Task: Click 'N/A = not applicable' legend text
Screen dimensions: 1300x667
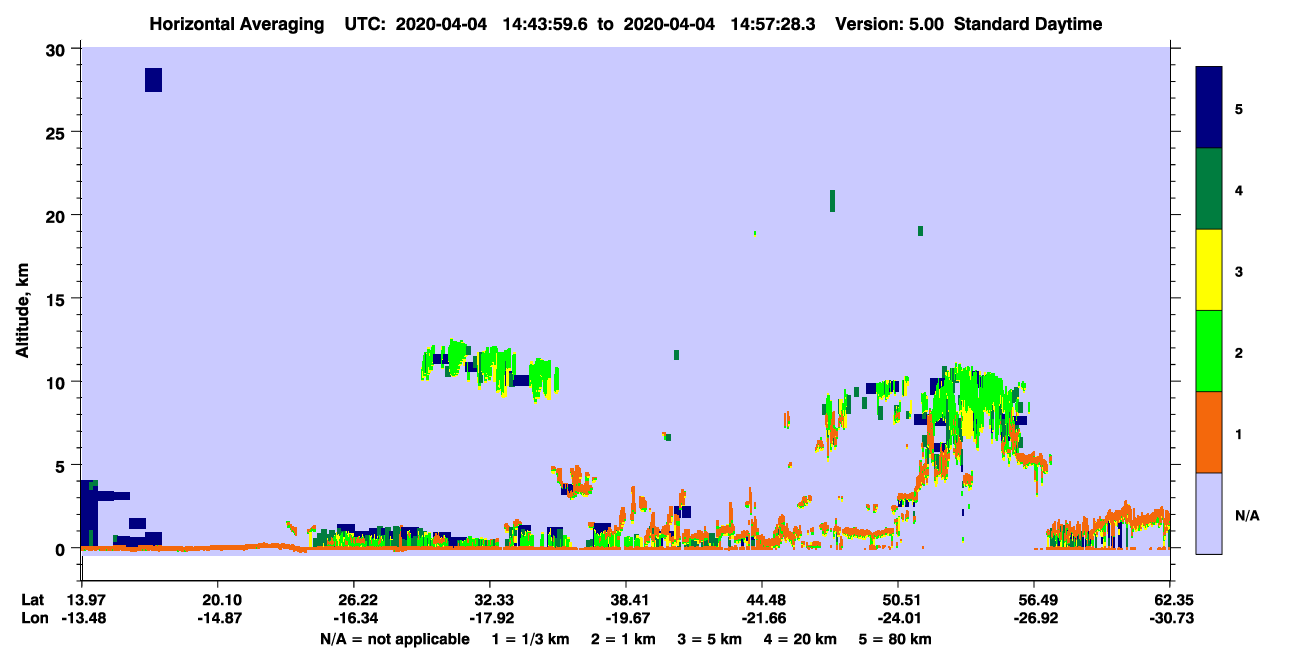Action: 394,639
